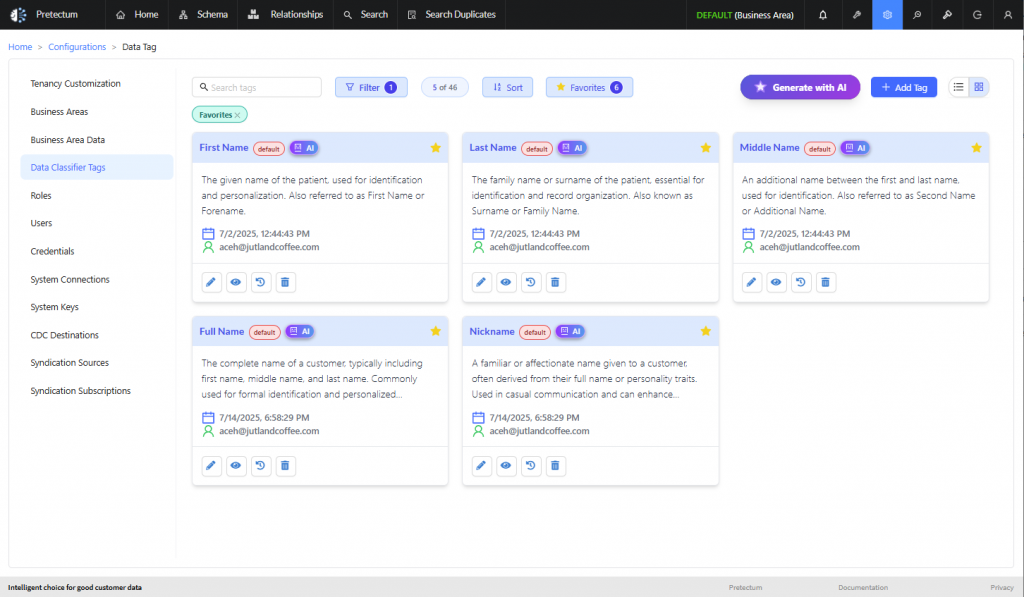Open the Filter options
Screen dimensions: 1024x597
tap(371, 88)
